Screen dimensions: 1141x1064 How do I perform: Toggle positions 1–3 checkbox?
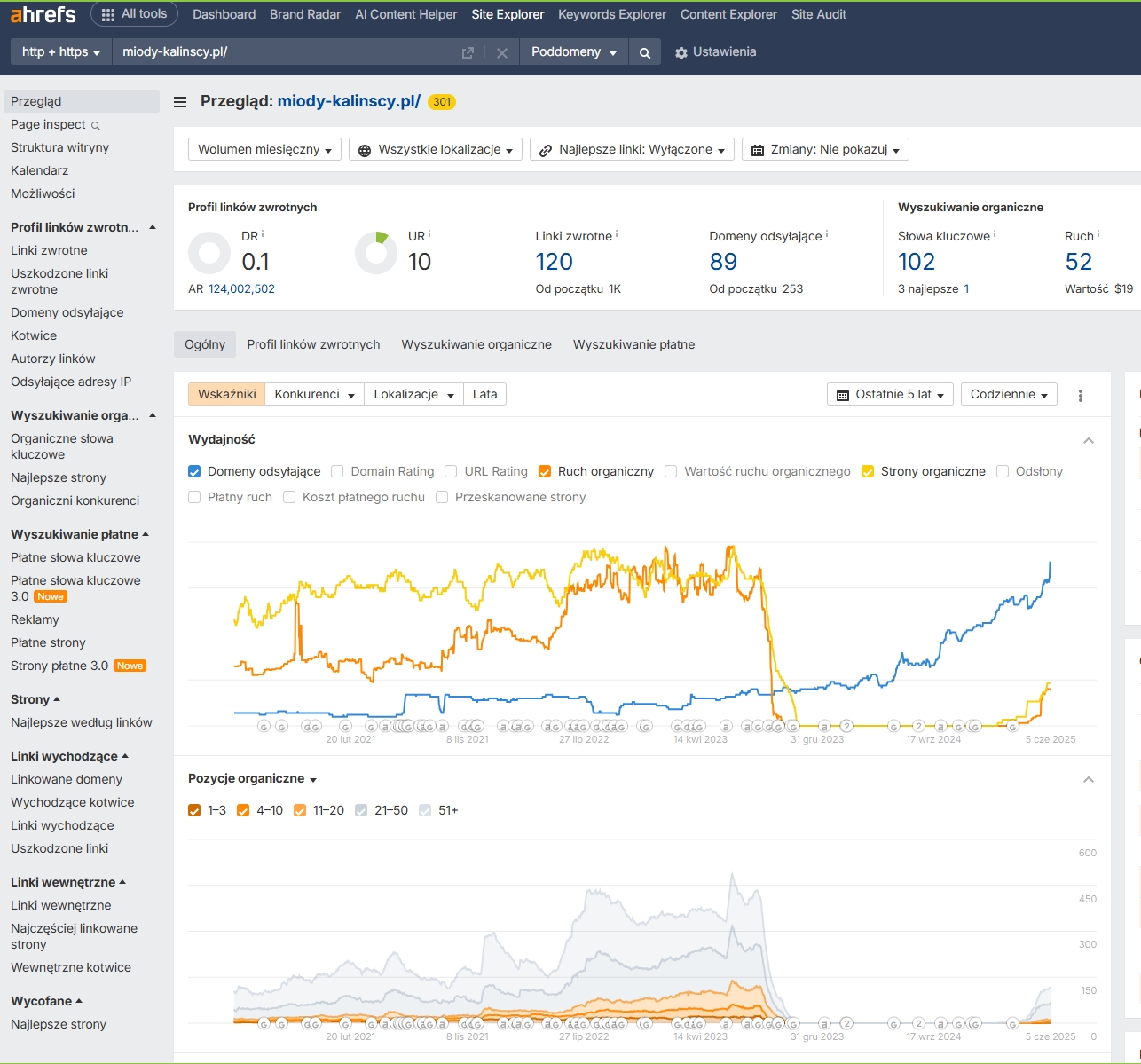coord(194,810)
